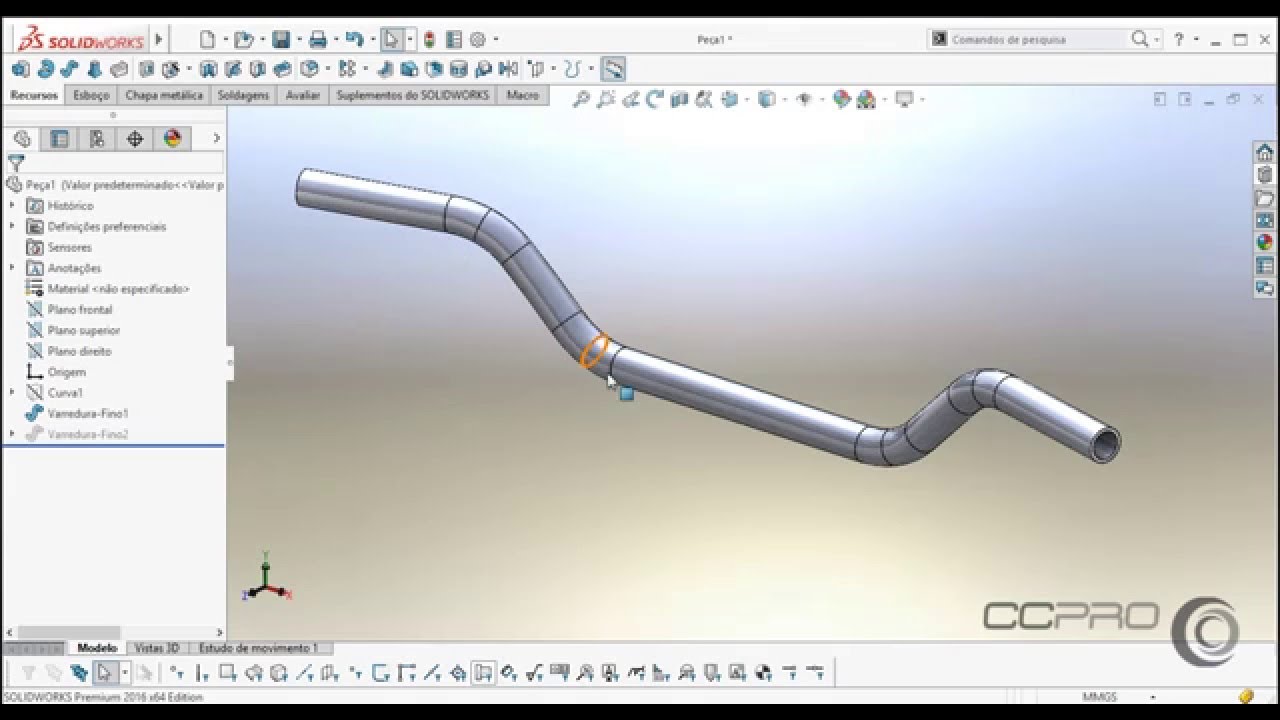This screenshot has height=720, width=1280.
Task: Open the PropertyManager tab icon
Action: point(60,138)
